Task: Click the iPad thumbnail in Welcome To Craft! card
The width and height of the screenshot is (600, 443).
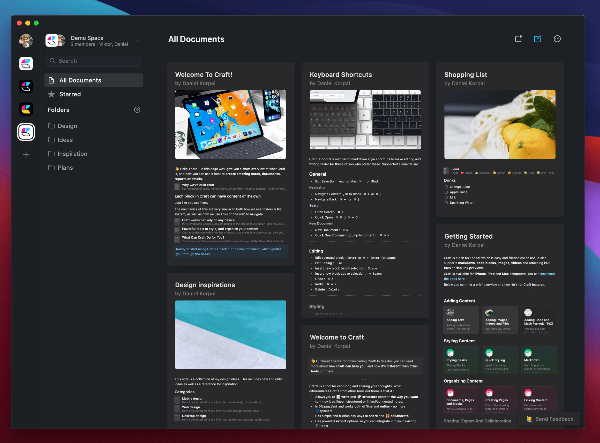Action: coord(230,124)
